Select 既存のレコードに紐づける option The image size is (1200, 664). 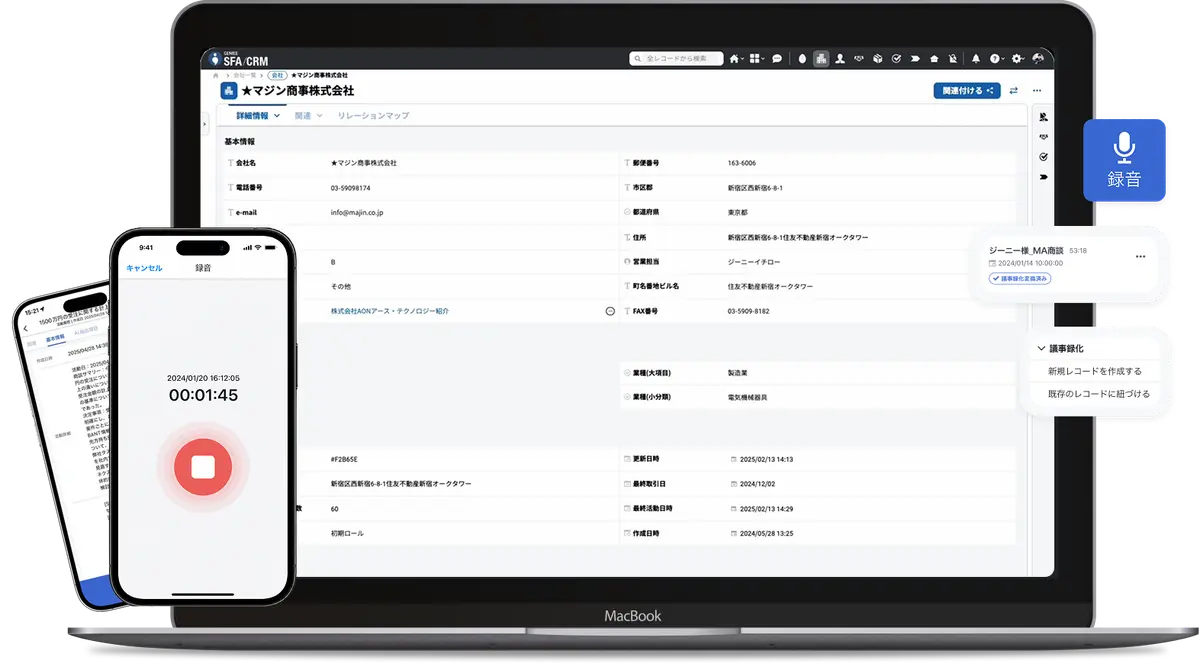tap(1098, 394)
